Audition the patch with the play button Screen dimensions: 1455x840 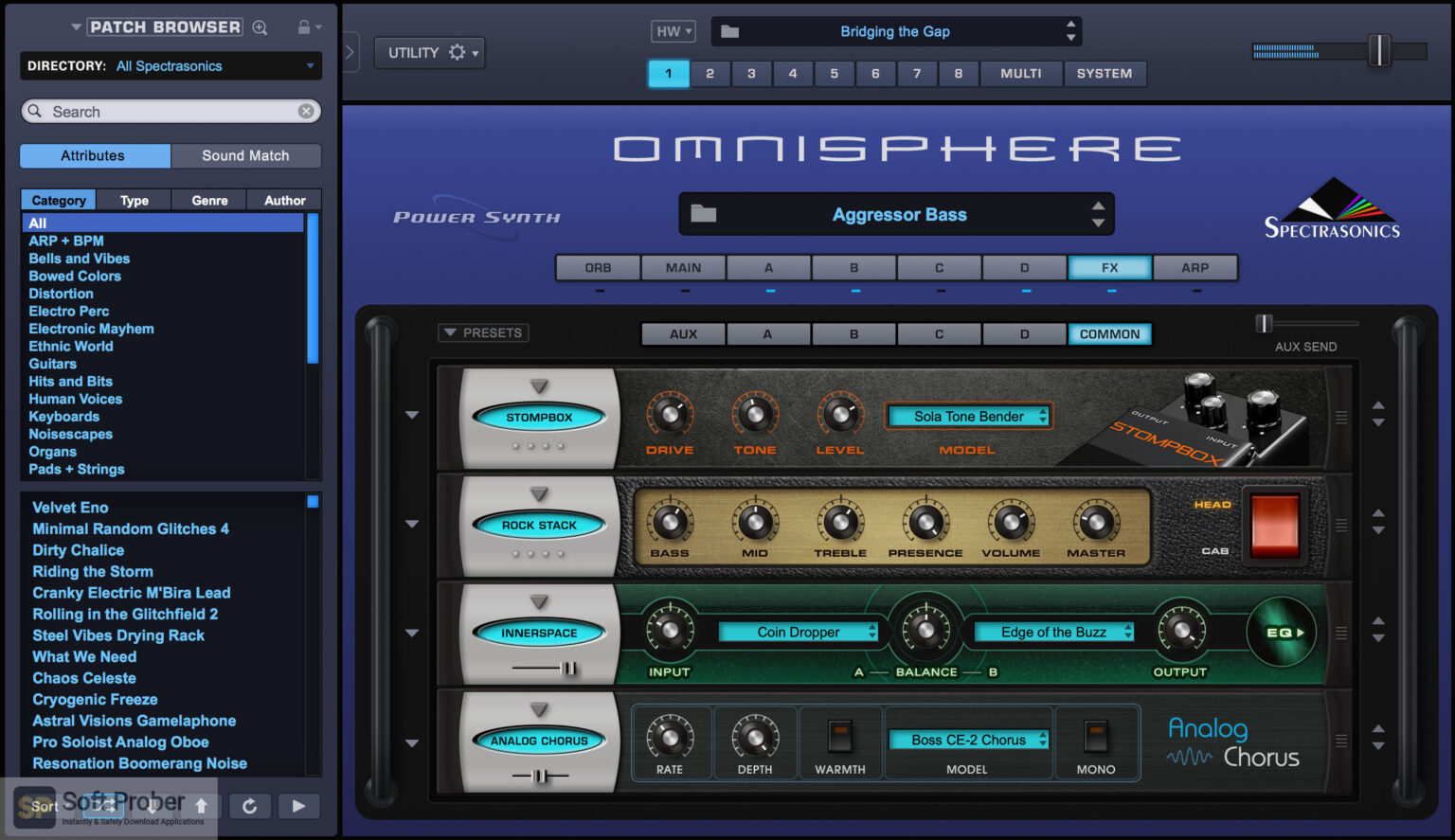[298, 806]
